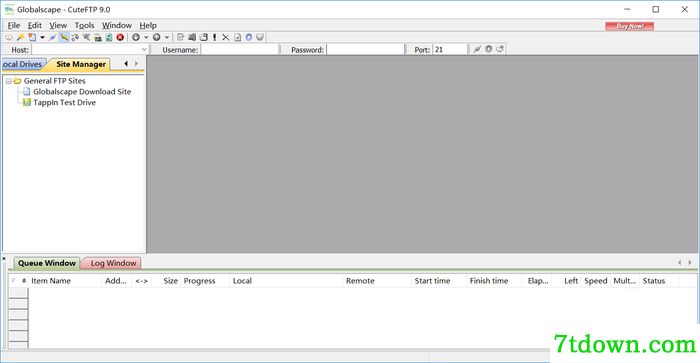This screenshot has width=700, height=363.
Task: Click the View file toolbar icon
Action: 192,38
